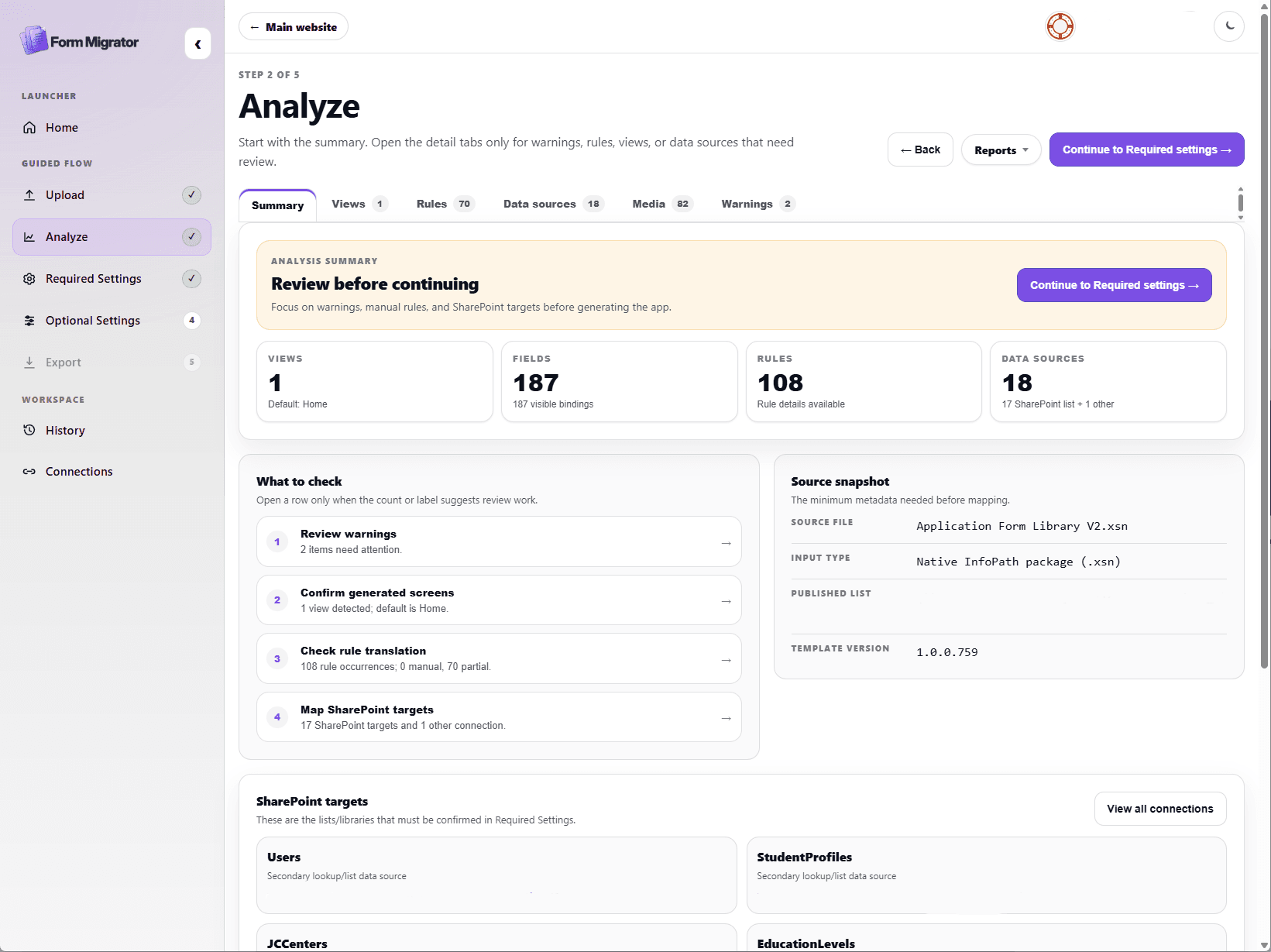Image resolution: width=1271 pixels, height=952 pixels.
Task: Open Check rule translation row arrow
Action: [726, 660]
